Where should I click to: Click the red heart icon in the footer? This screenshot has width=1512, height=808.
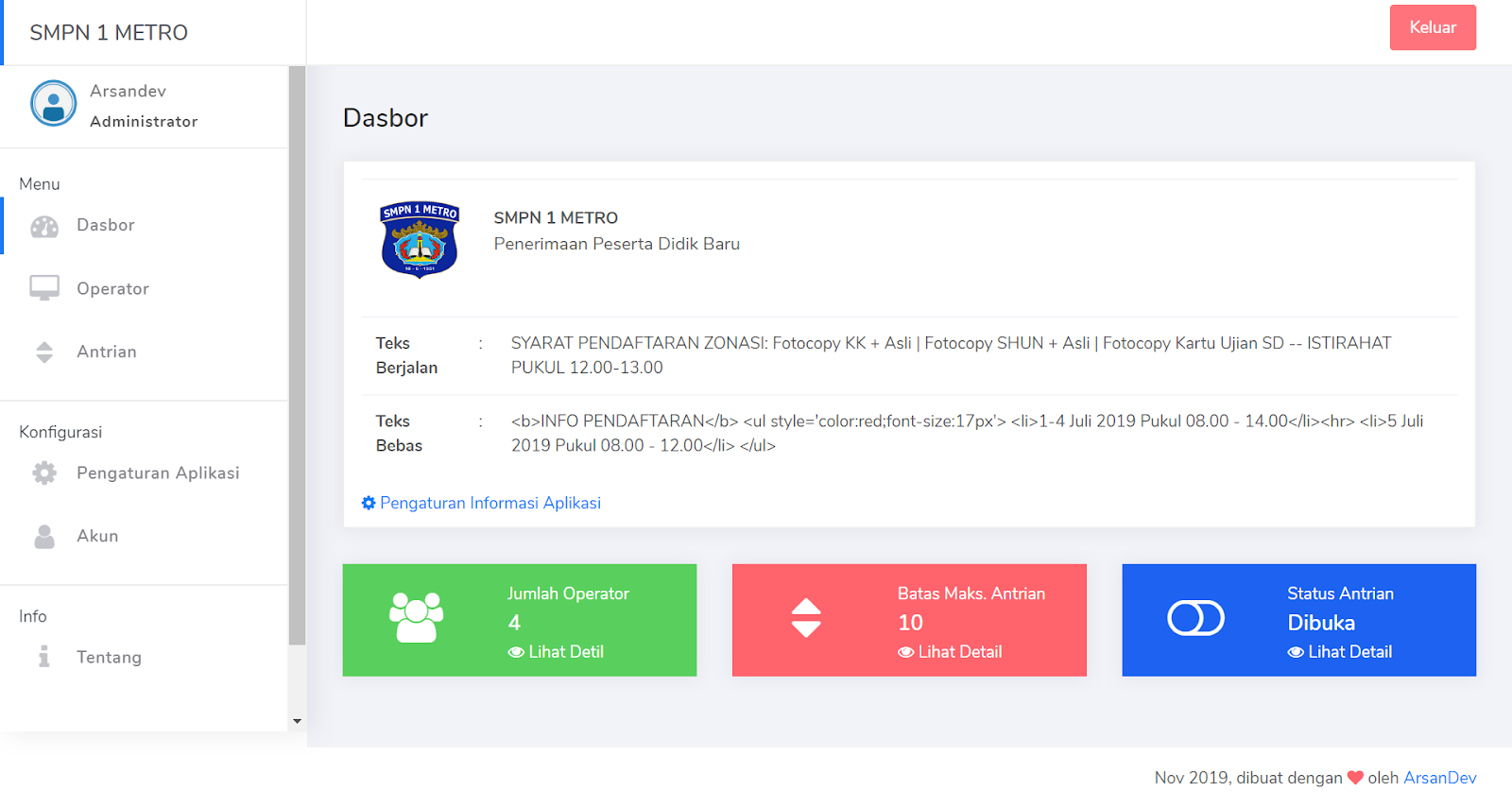pos(1355,778)
